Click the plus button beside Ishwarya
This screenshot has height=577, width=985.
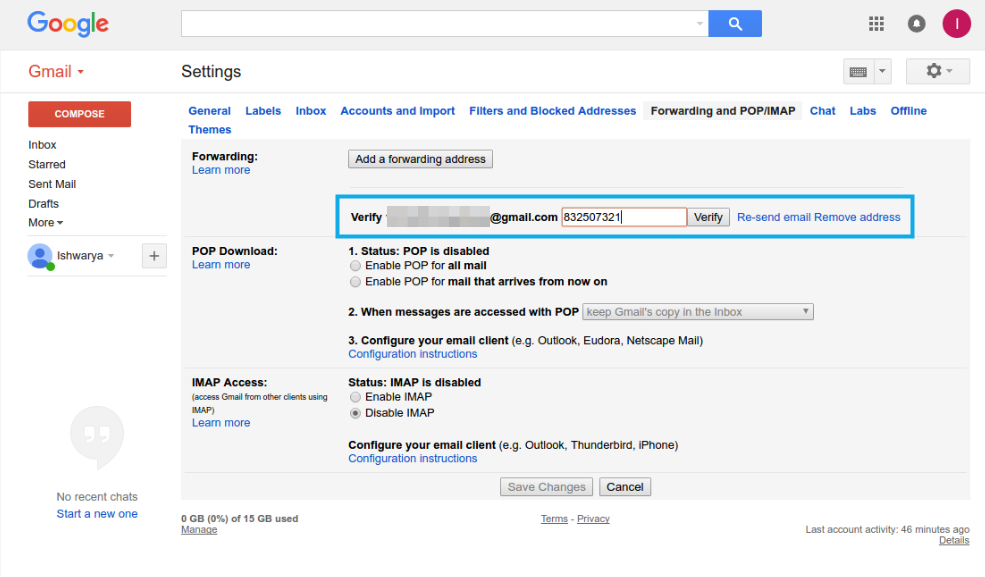click(154, 256)
